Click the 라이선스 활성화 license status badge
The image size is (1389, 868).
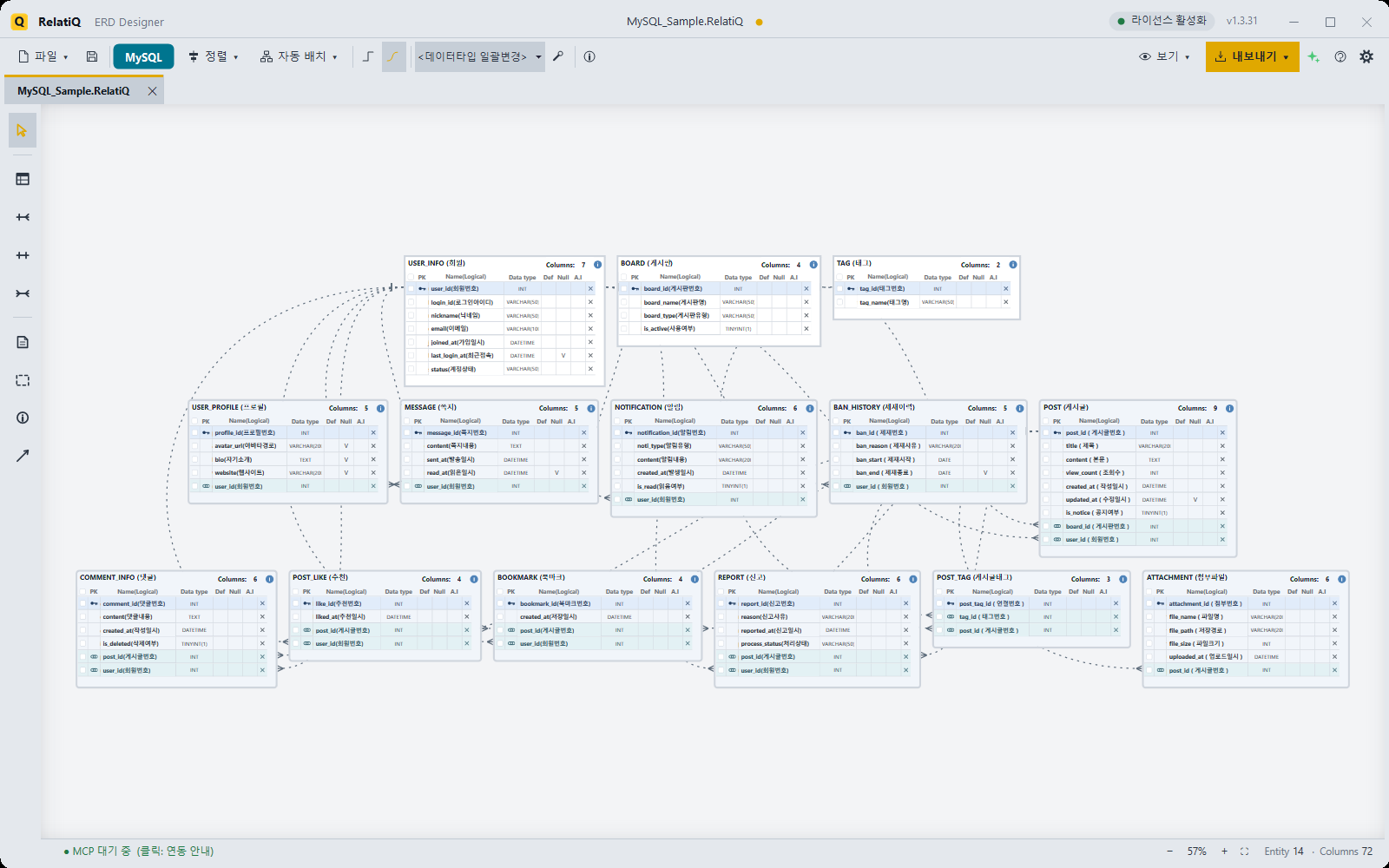pyautogui.click(x=1162, y=21)
